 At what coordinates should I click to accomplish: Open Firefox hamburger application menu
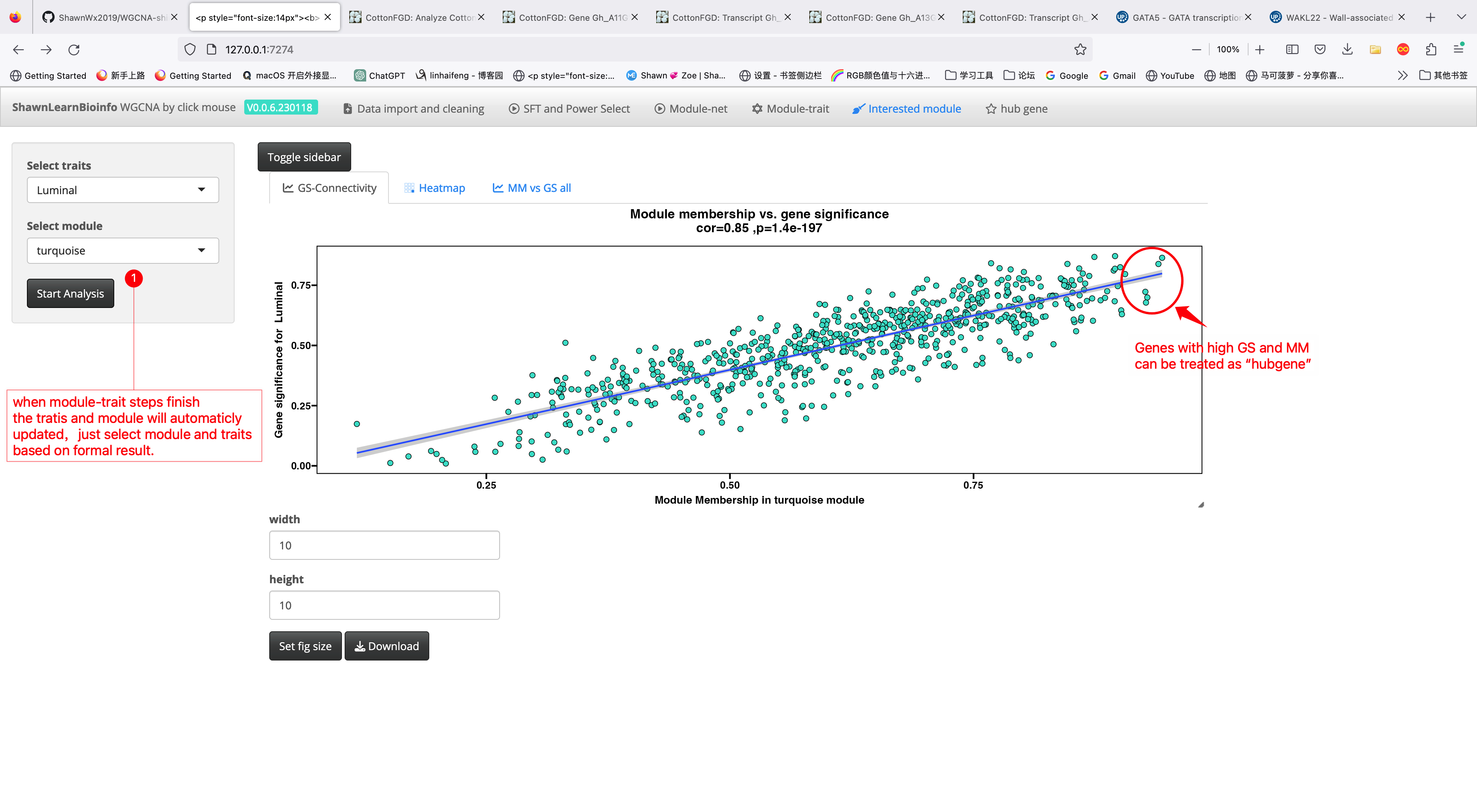1458,50
